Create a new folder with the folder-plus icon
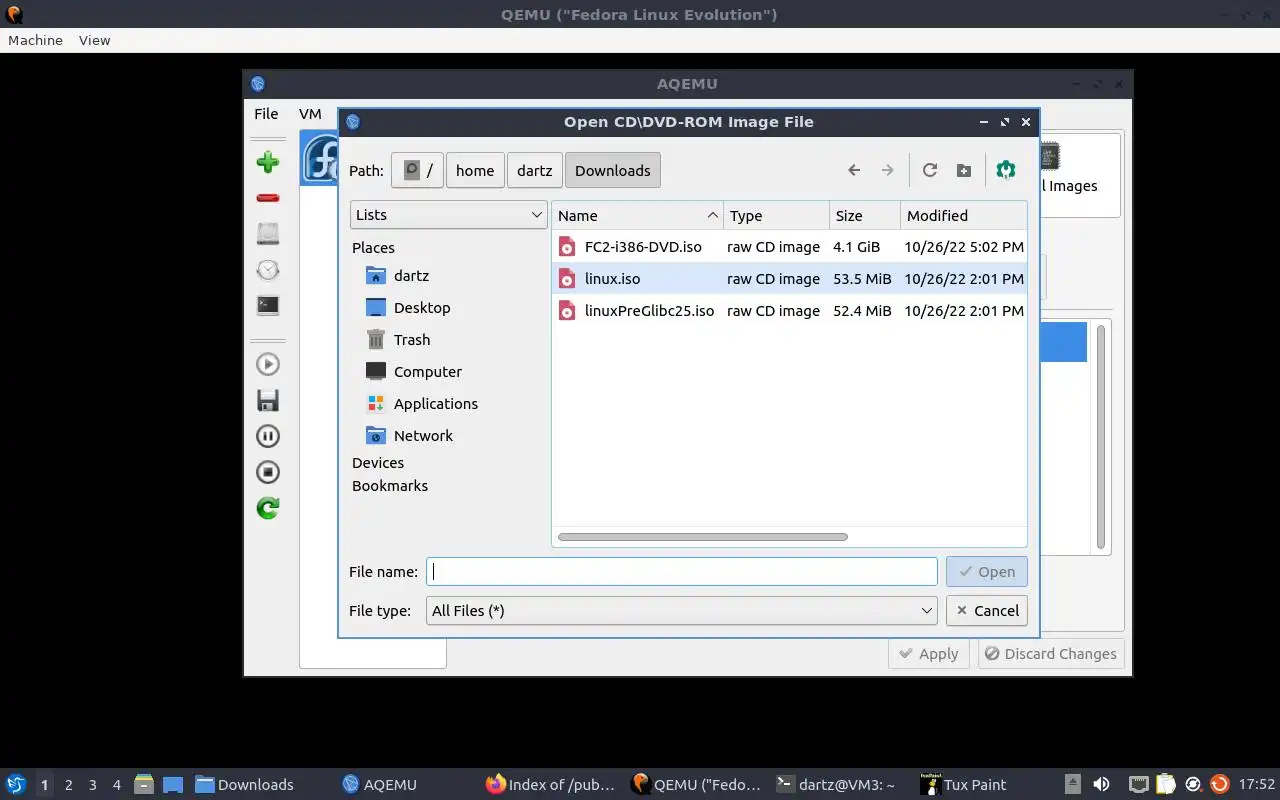Image resolution: width=1280 pixels, height=800 pixels. (x=964, y=170)
